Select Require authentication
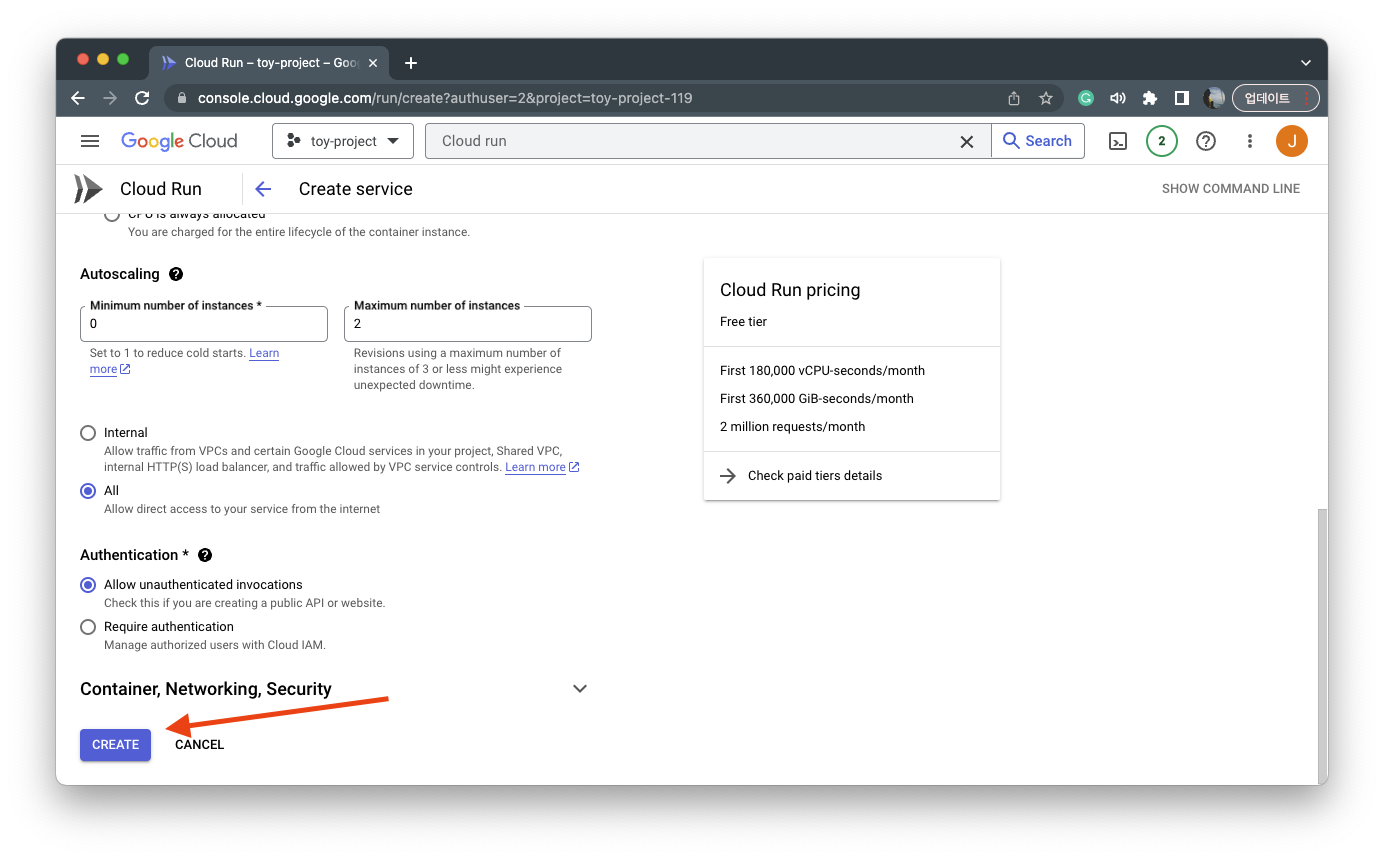Screen dimensions: 1384x859 tap(88, 627)
